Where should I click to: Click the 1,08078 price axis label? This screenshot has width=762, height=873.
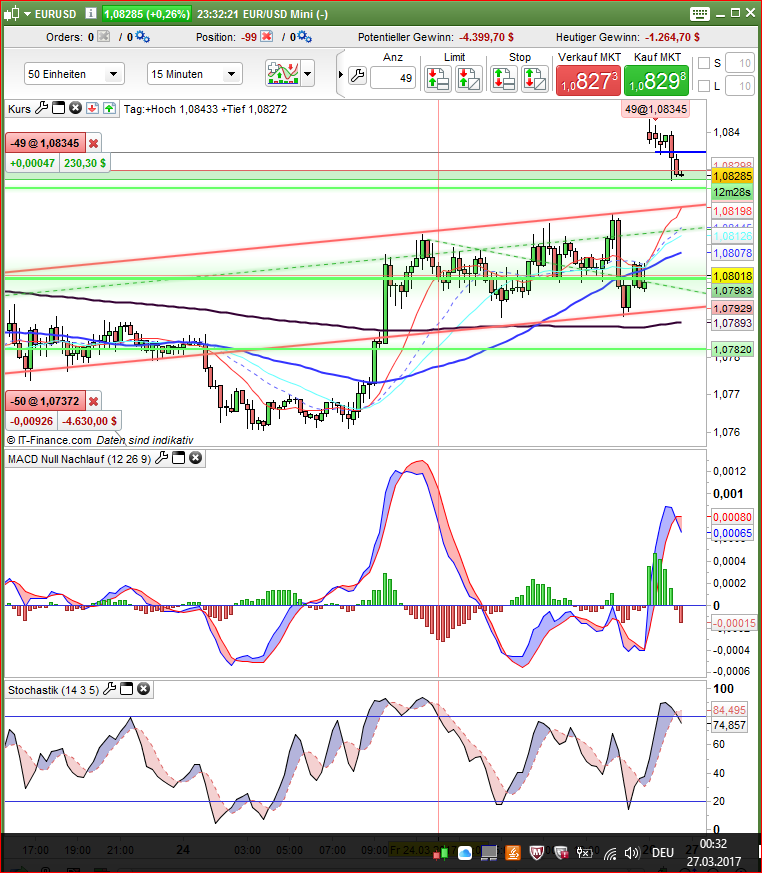732,253
